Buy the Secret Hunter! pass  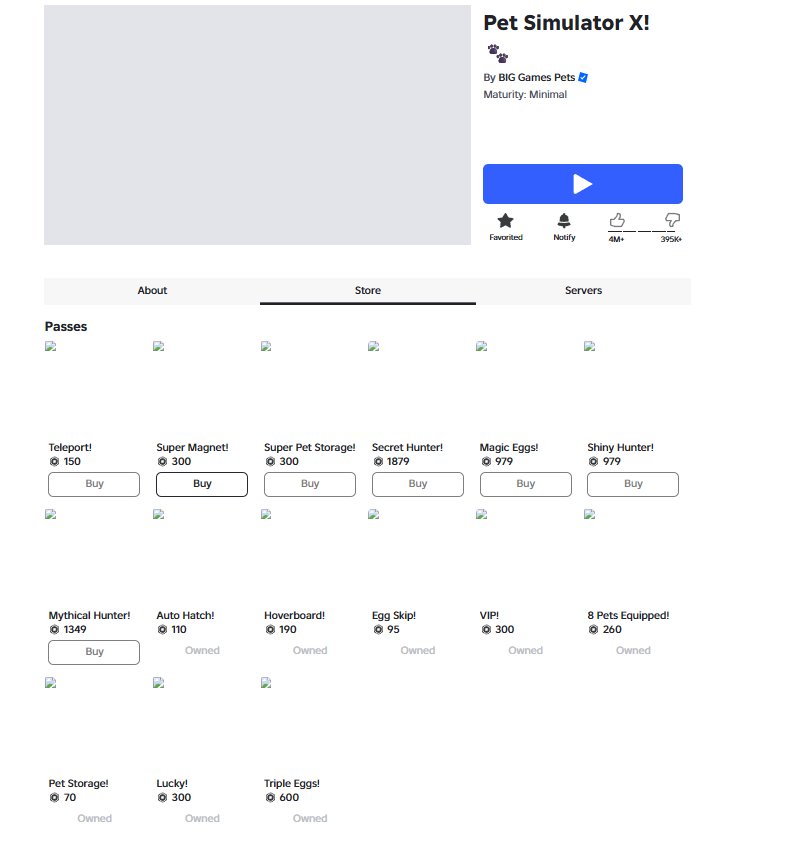coord(418,484)
